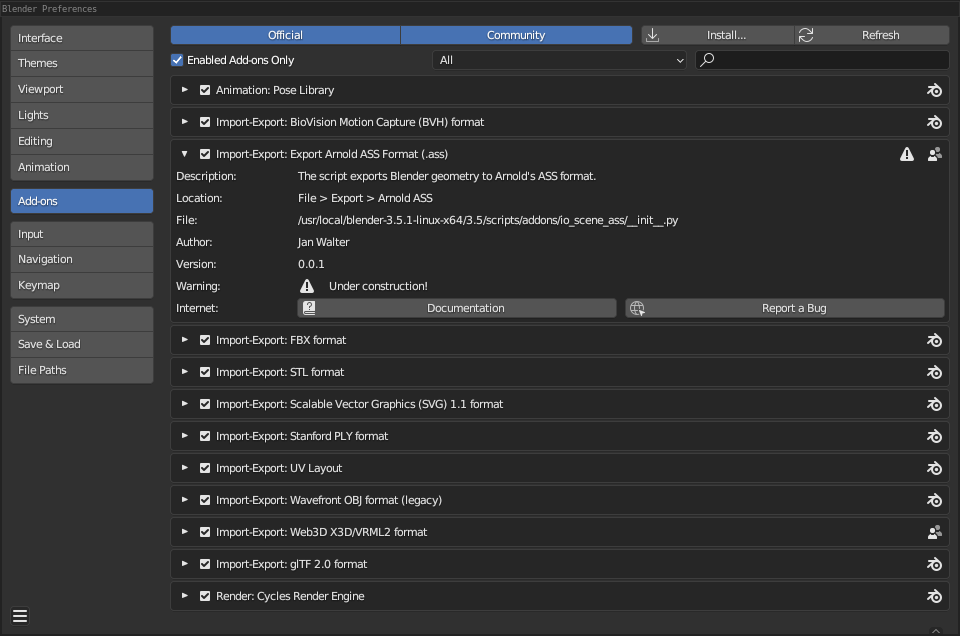Go to Editing preferences
960x636 pixels.
(x=82, y=141)
